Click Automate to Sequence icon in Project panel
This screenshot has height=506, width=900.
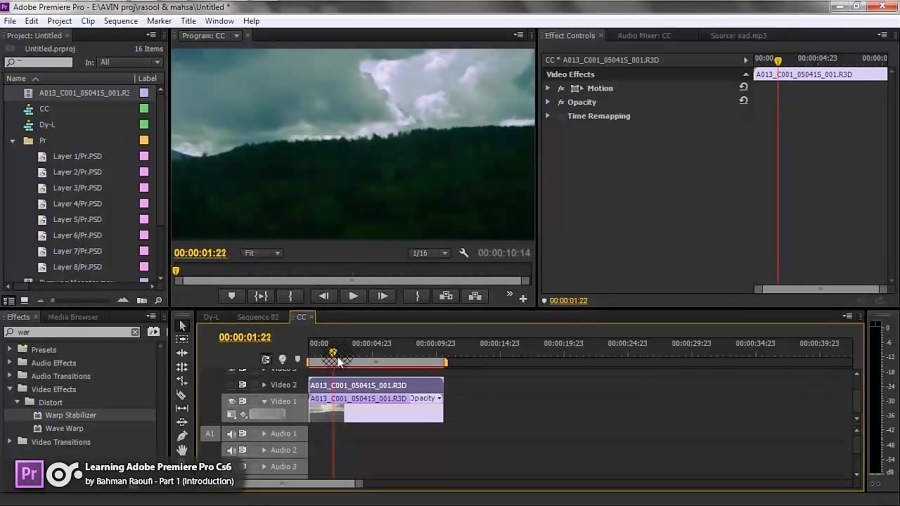(x=142, y=301)
